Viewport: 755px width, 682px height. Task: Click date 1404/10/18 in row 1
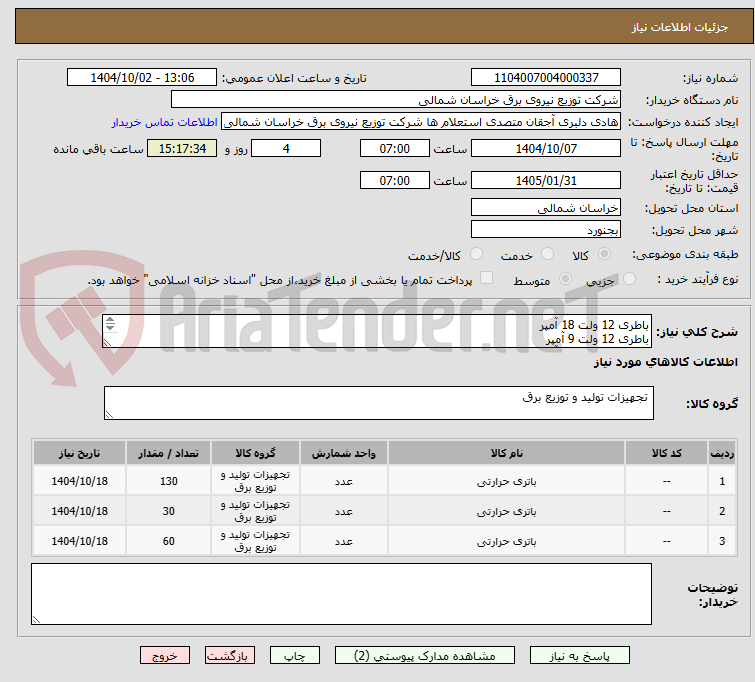tap(79, 481)
